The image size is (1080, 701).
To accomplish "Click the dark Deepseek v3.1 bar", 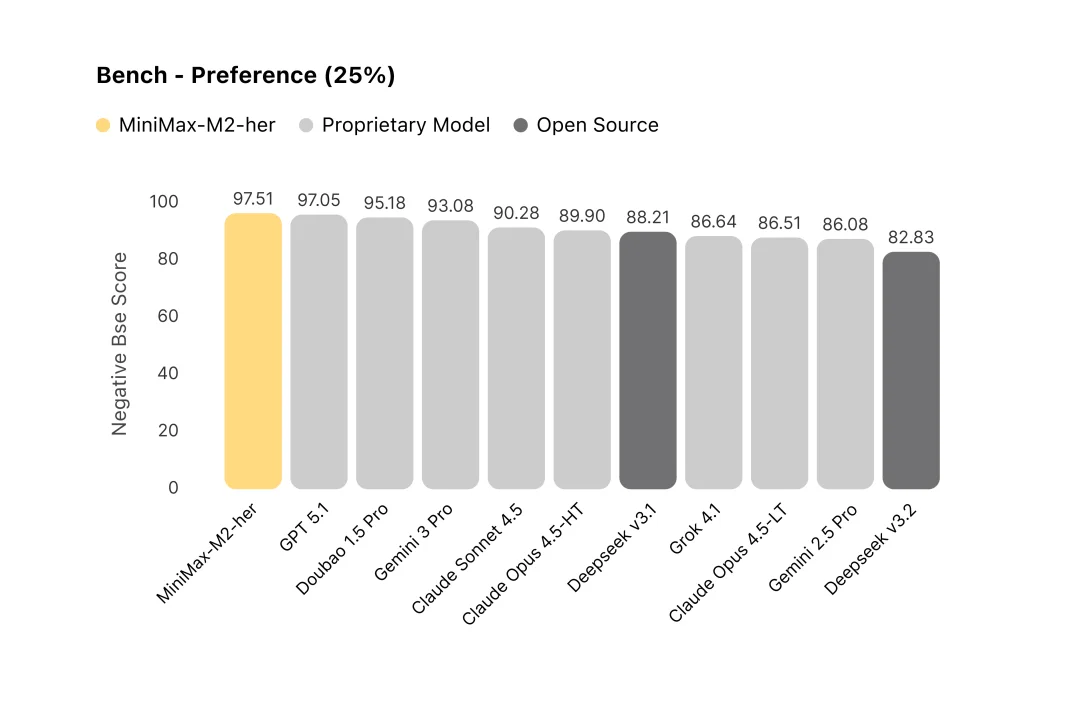I will point(648,360).
